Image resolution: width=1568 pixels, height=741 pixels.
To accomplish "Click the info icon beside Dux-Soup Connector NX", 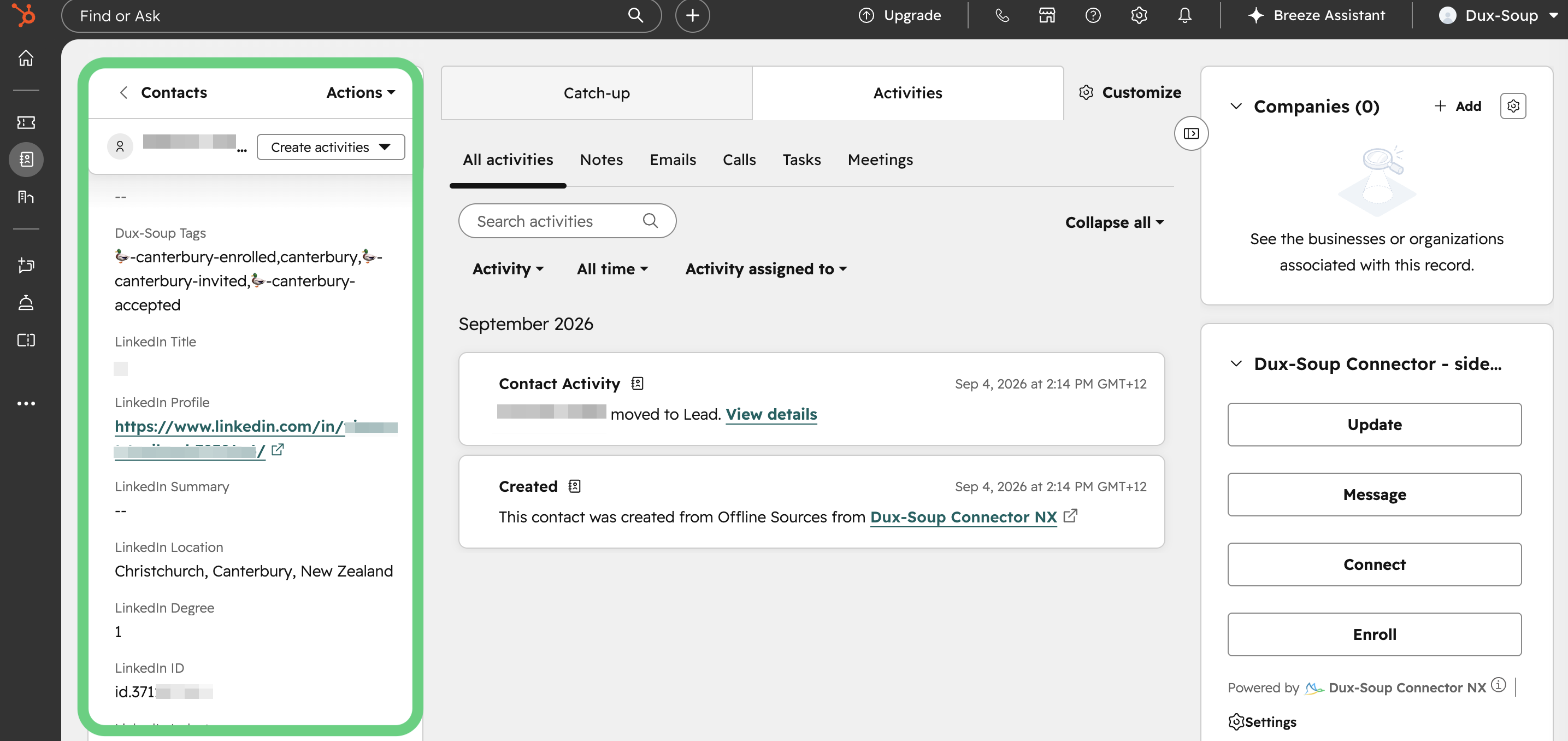I will [1499, 685].
